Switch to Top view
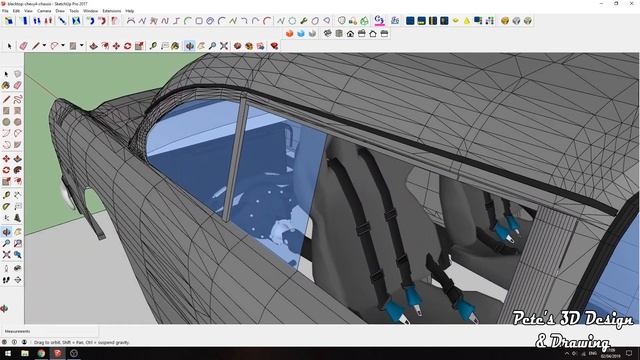This screenshot has width=640, height=360. pos(339,33)
